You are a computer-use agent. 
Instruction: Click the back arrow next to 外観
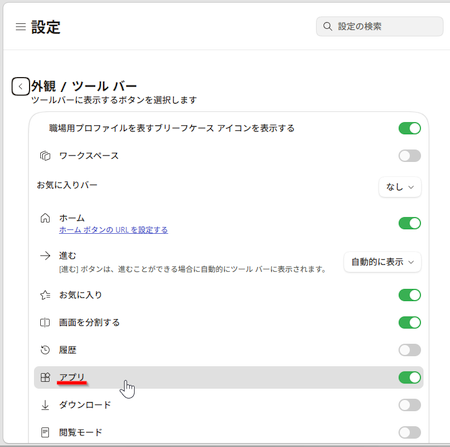pyautogui.click(x=21, y=87)
